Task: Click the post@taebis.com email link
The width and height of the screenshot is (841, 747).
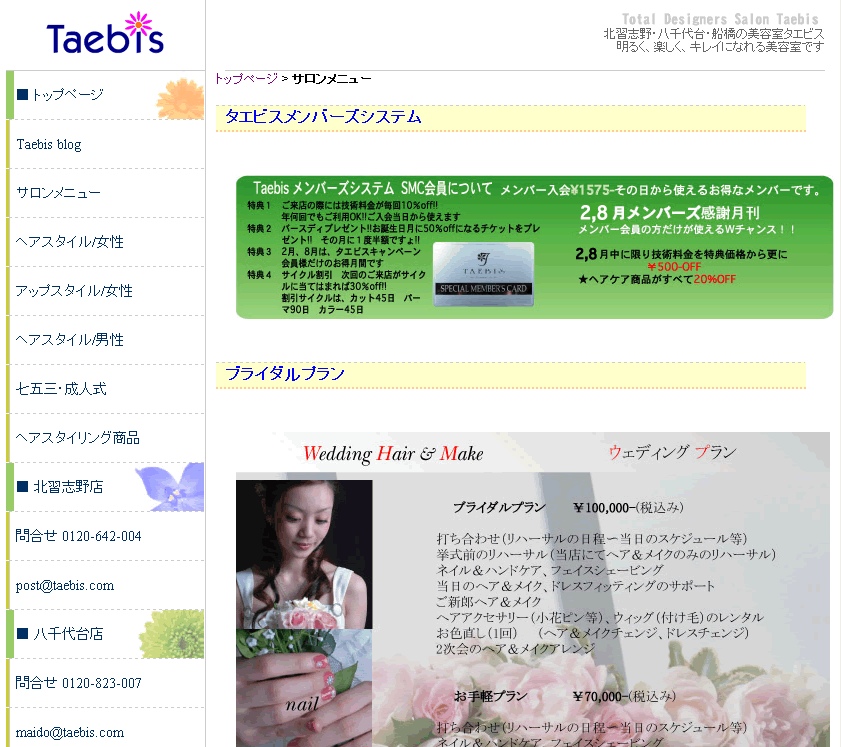Action: pyautogui.click(x=65, y=585)
